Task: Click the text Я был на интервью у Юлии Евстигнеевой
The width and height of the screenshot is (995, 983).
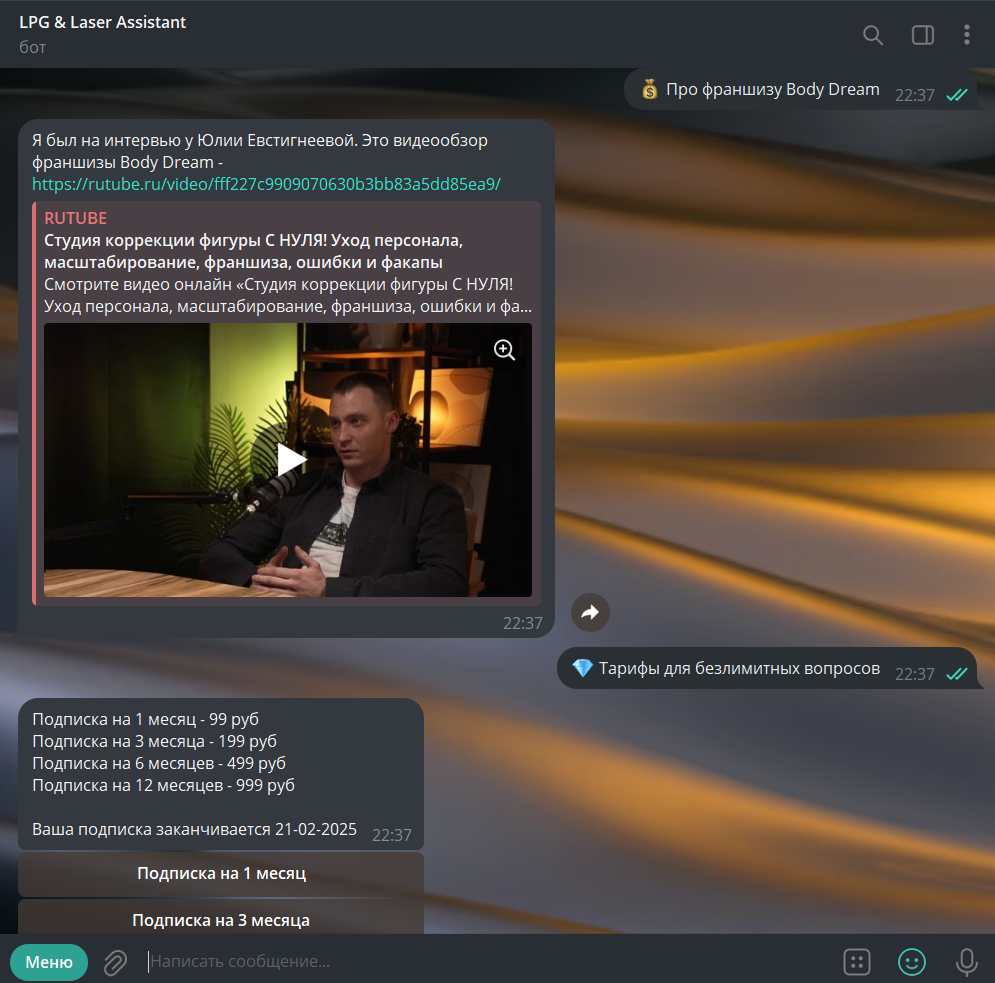Action: point(194,140)
